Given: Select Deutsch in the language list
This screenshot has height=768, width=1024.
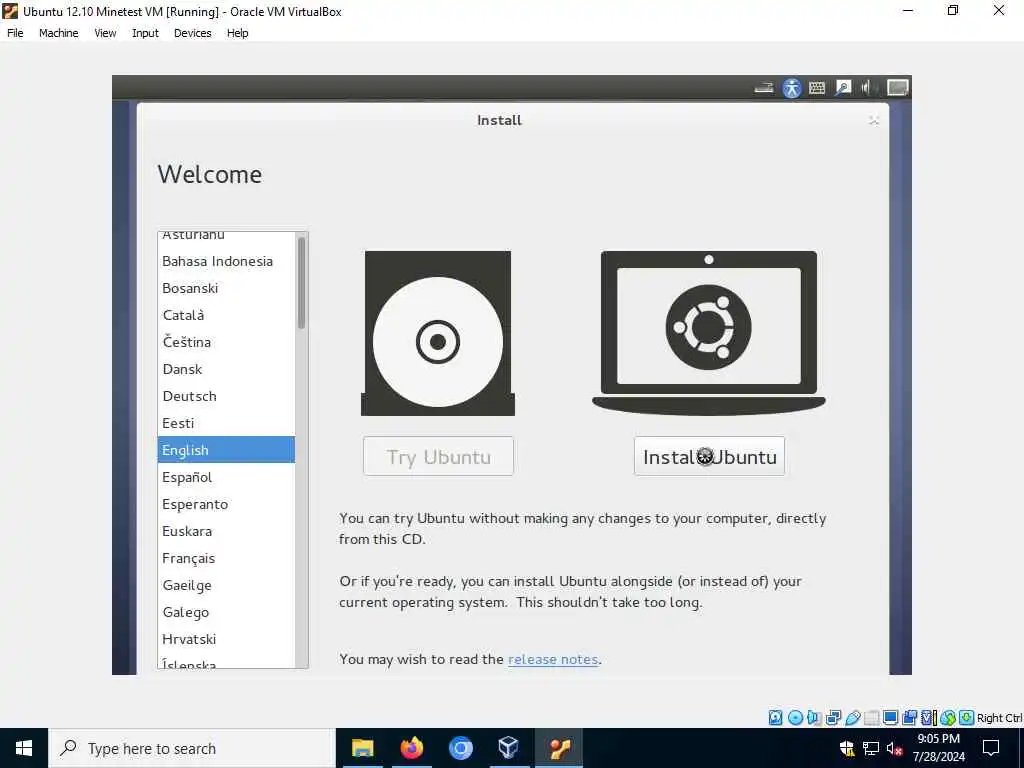Looking at the screenshot, I should pos(226,396).
